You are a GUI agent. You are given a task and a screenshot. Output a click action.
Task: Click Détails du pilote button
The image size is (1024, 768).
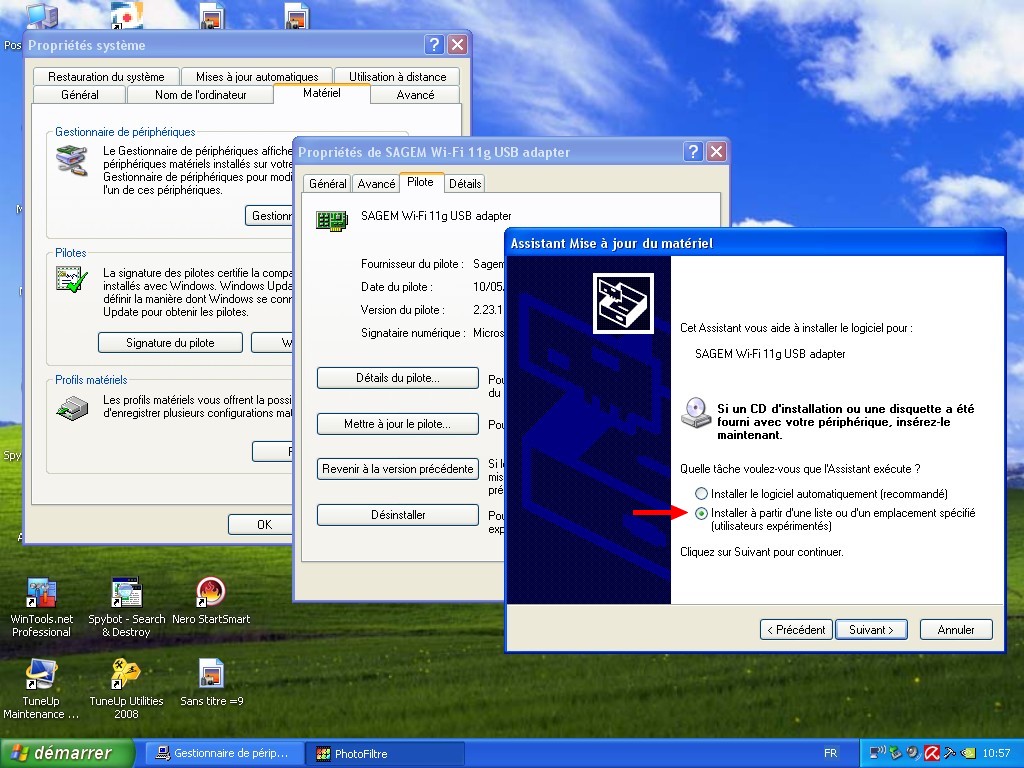(x=398, y=378)
